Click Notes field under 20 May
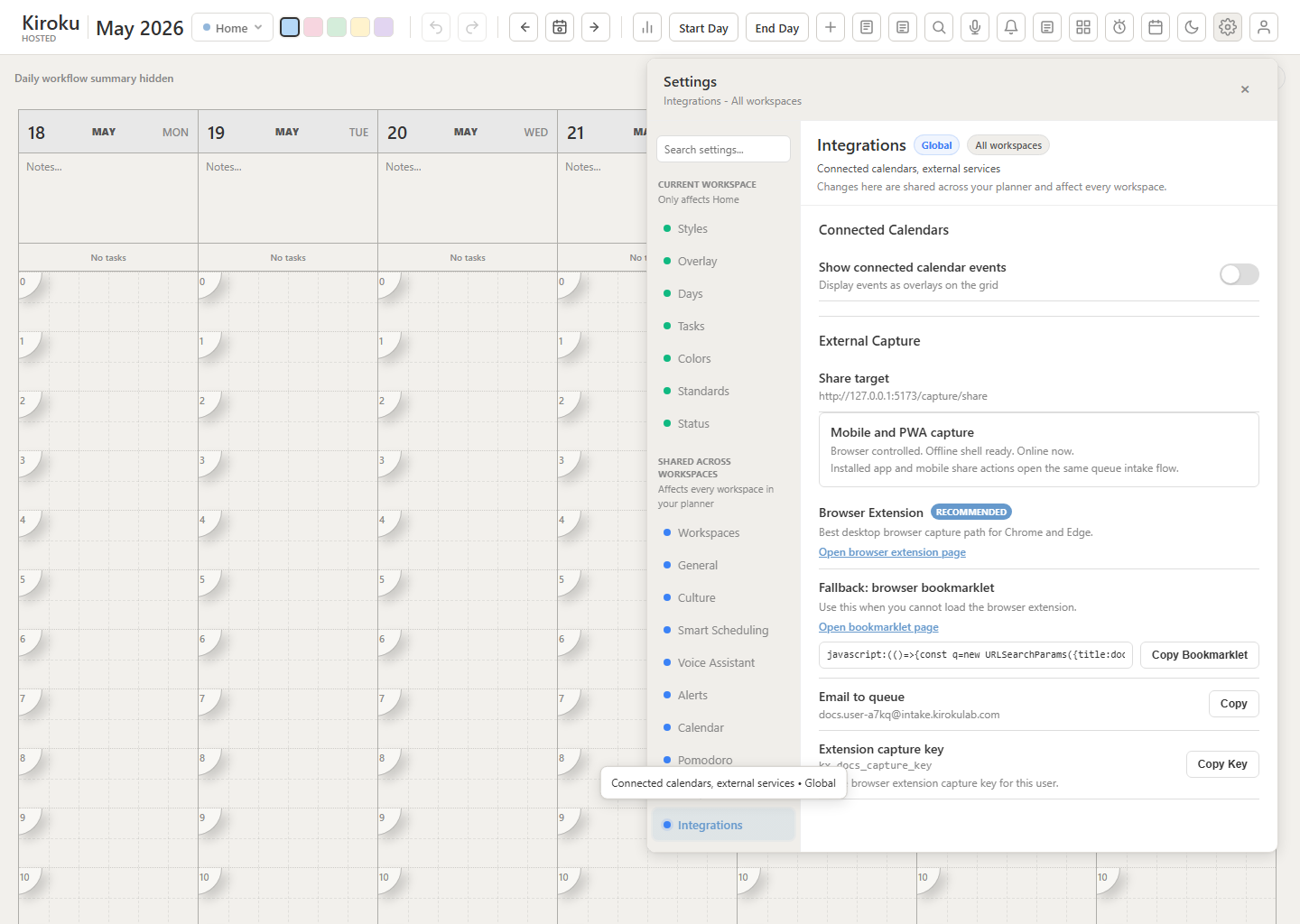Image resolution: width=1300 pixels, height=924 pixels. [468, 198]
